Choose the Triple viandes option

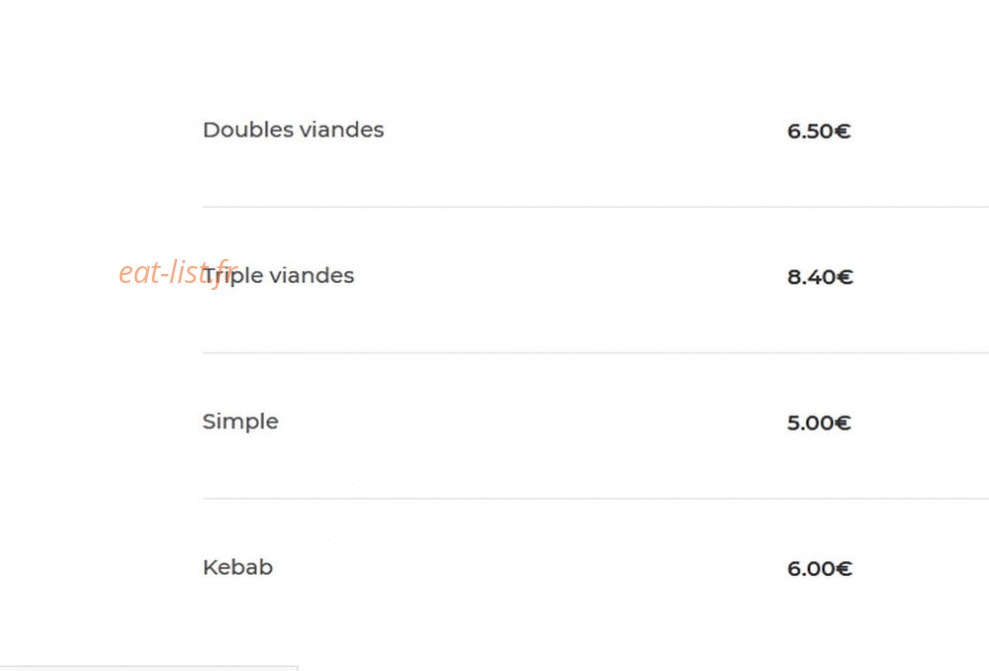pyautogui.click(x=278, y=277)
